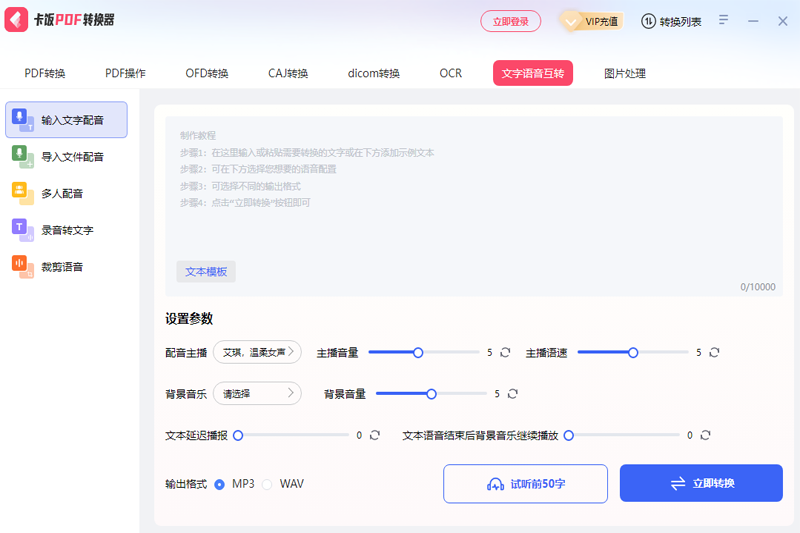Switch to the dicom转换 tab

coord(373,73)
